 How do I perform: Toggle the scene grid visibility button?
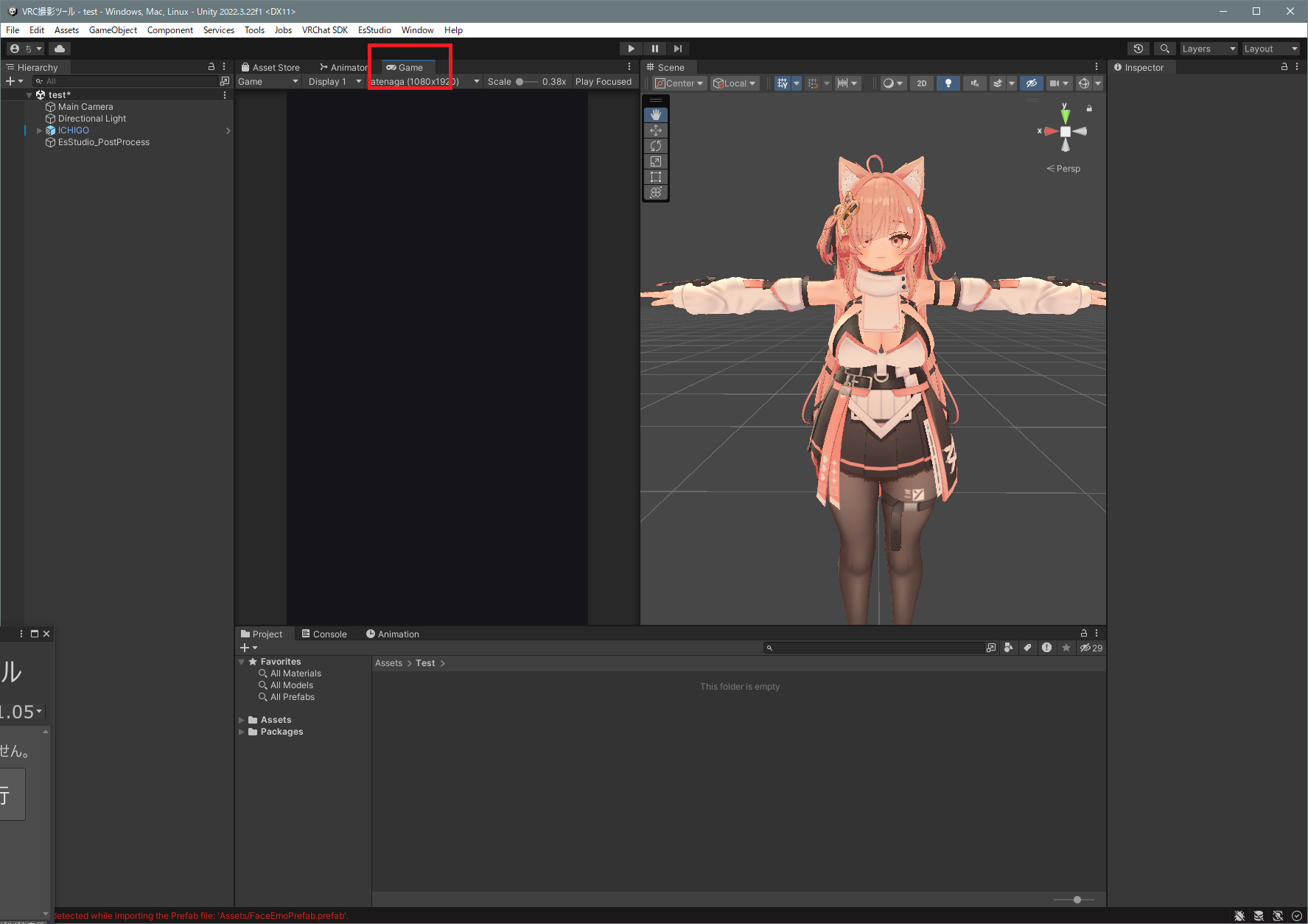783,83
